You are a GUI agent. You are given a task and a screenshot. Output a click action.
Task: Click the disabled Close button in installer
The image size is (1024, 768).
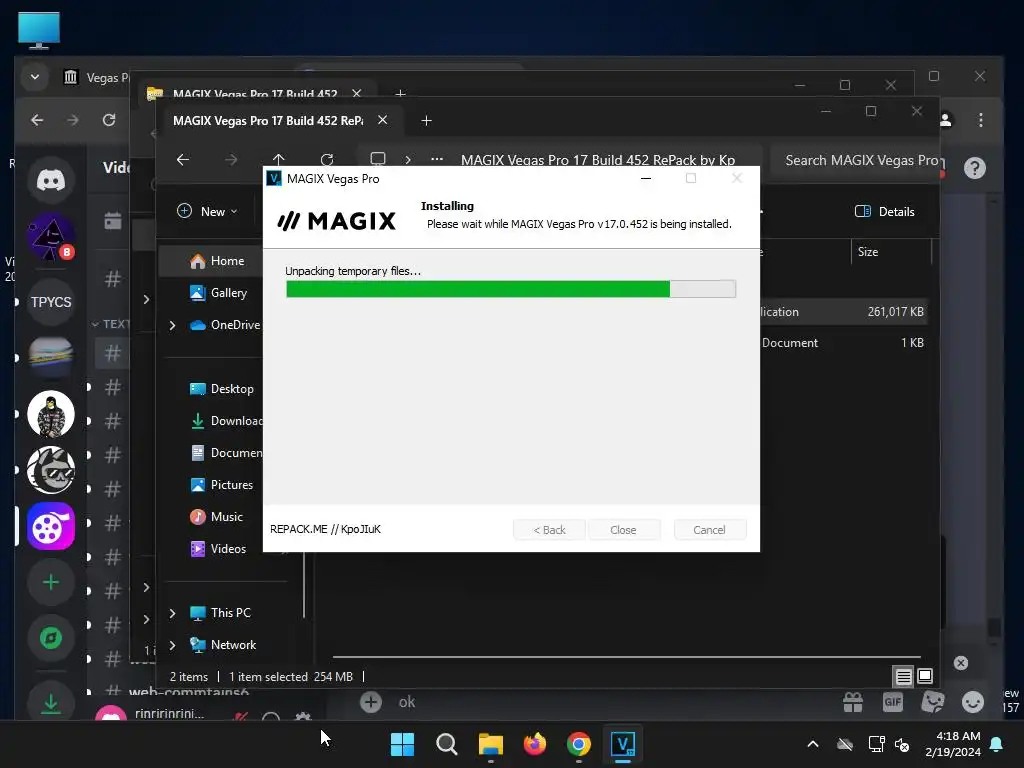click(x=623, y=530)
